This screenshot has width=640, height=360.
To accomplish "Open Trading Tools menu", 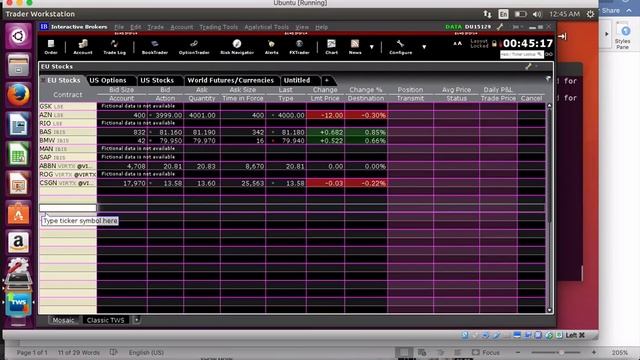I will tap(218, 27).
